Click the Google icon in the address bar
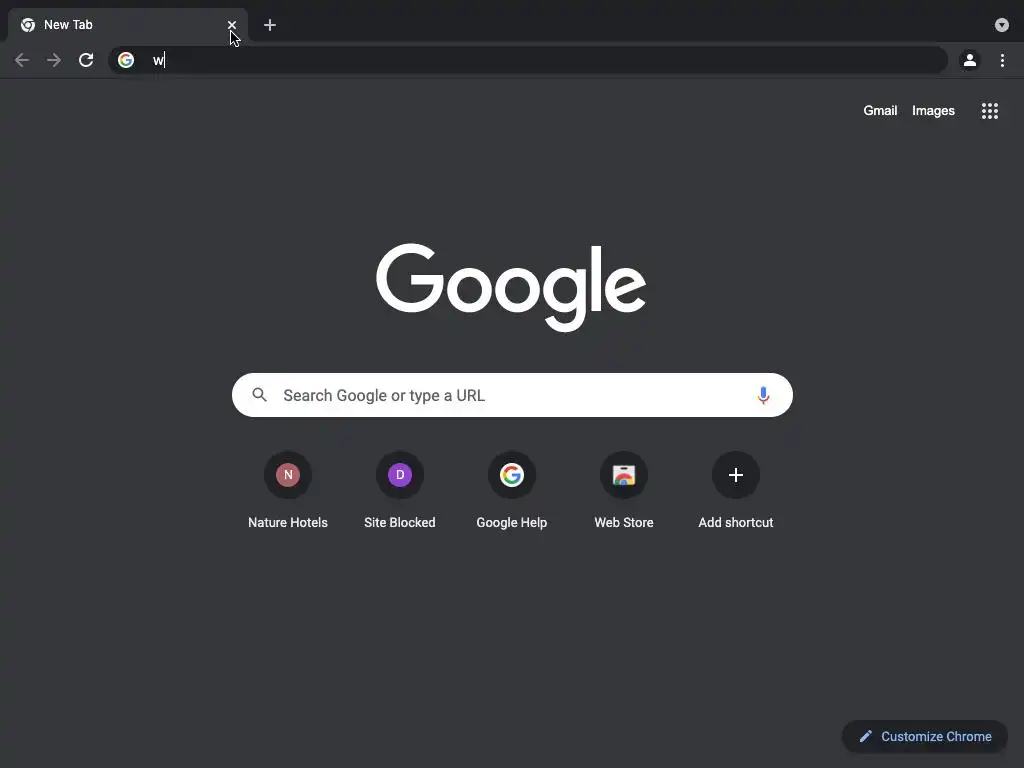The width and height of the screenshot is (1024, 768). point(126,60)
